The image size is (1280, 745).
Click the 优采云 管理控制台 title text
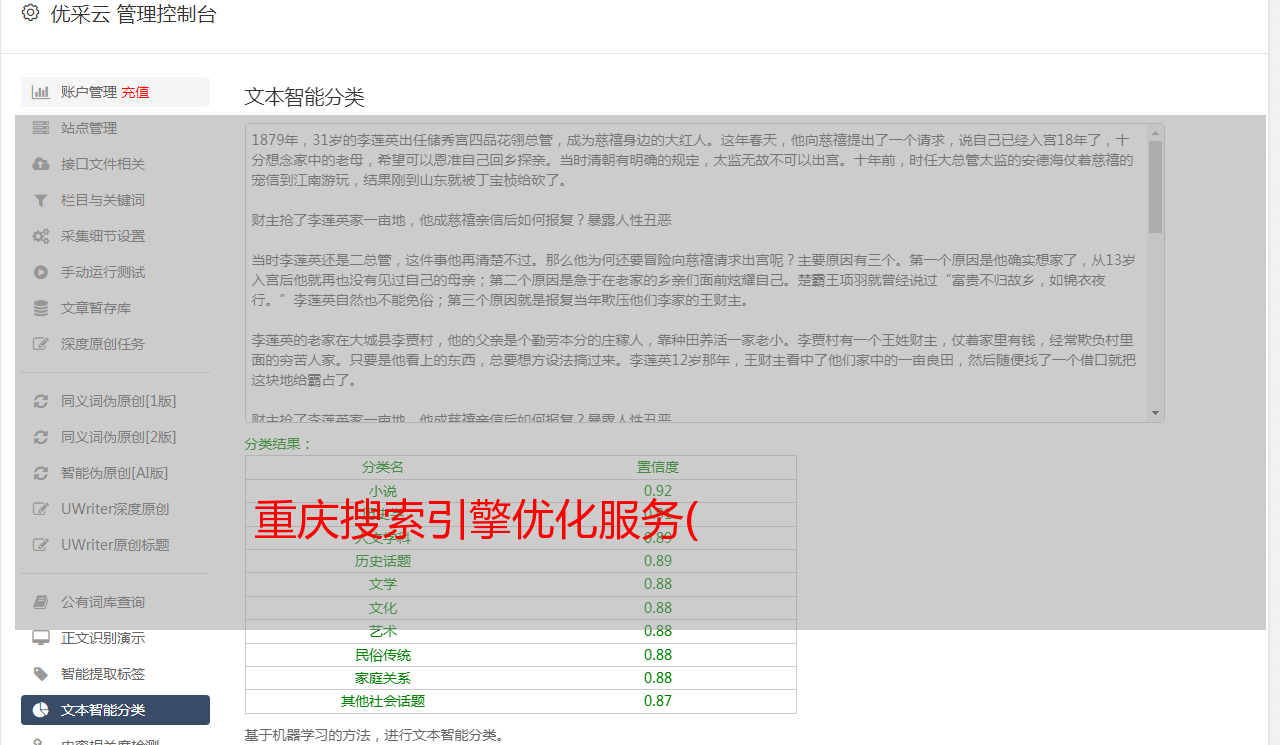[x=133, y=14]
